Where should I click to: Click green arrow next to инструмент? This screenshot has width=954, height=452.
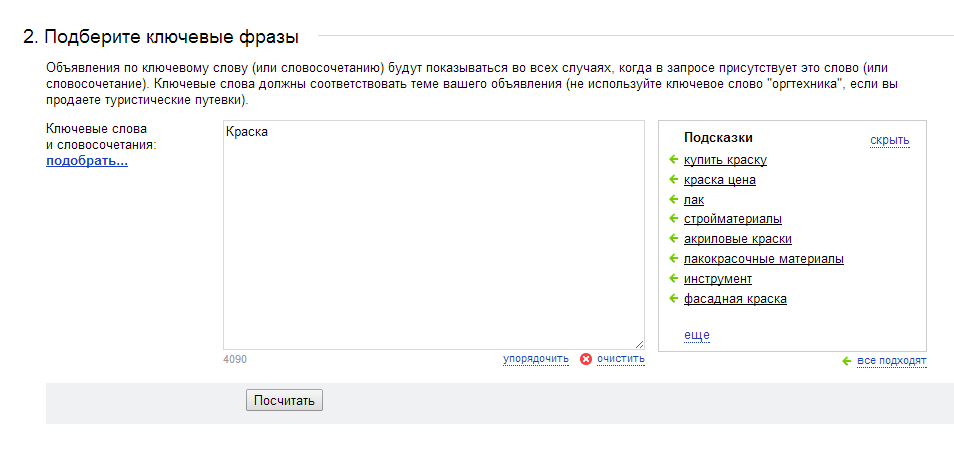click(x=674, y=279)
